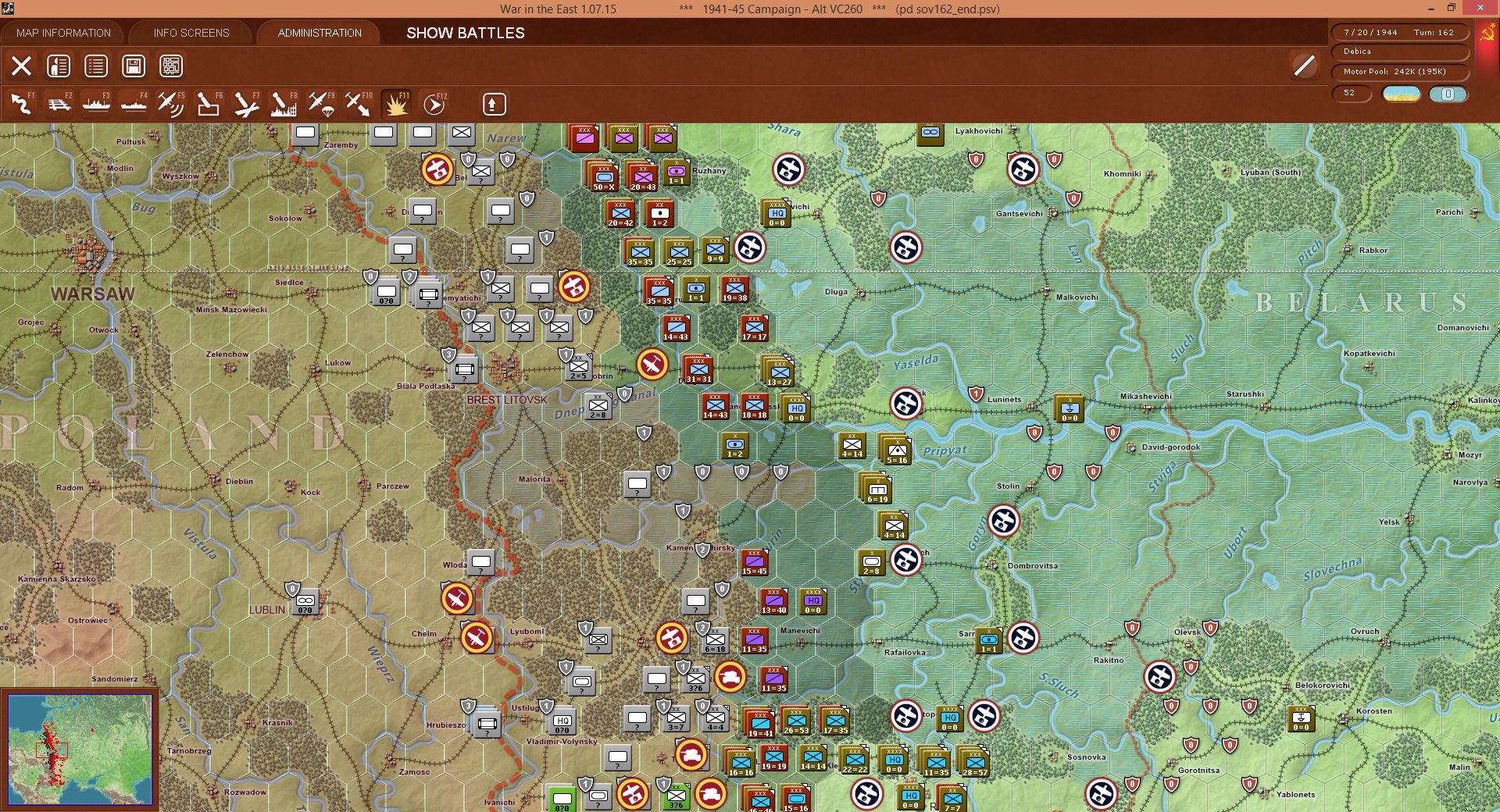Select the Soviet unit labeled 22=22
The height and width of the screenshot is (812, 1500).
[x=855, y=760]
